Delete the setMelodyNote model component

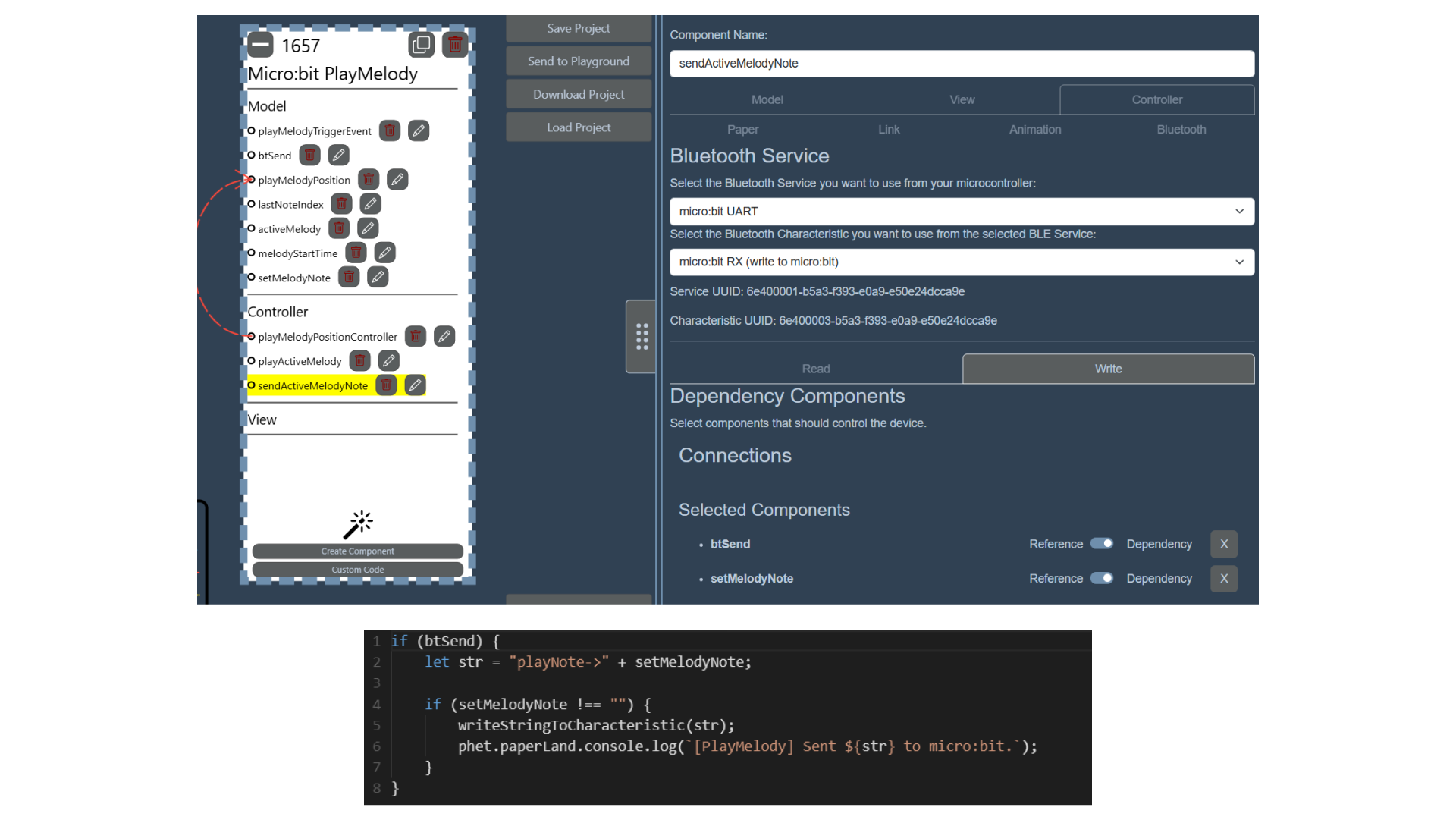click(x=349, y=277)
